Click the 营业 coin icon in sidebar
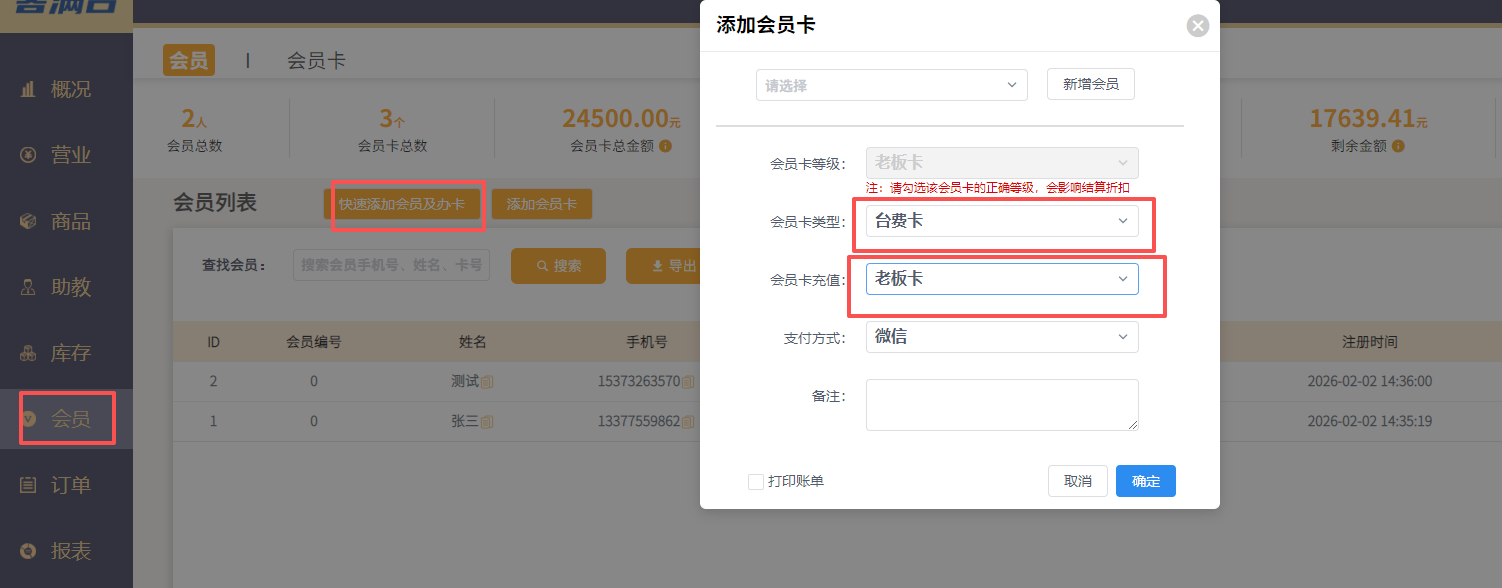Screen dimensions: 1502x588 pos(29,155)
